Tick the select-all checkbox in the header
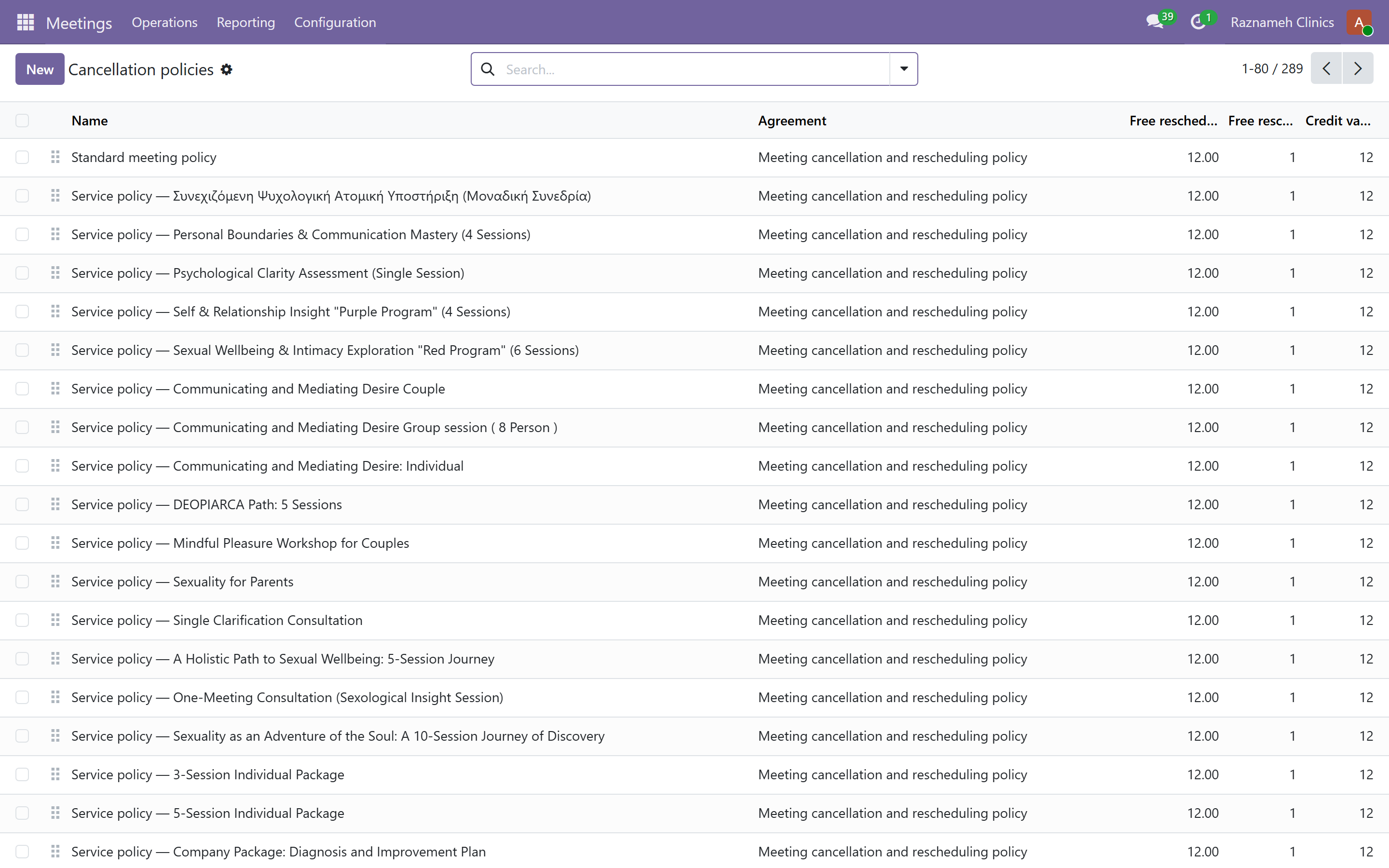Viewport: 1389px width, 868px height. [22, 121]
